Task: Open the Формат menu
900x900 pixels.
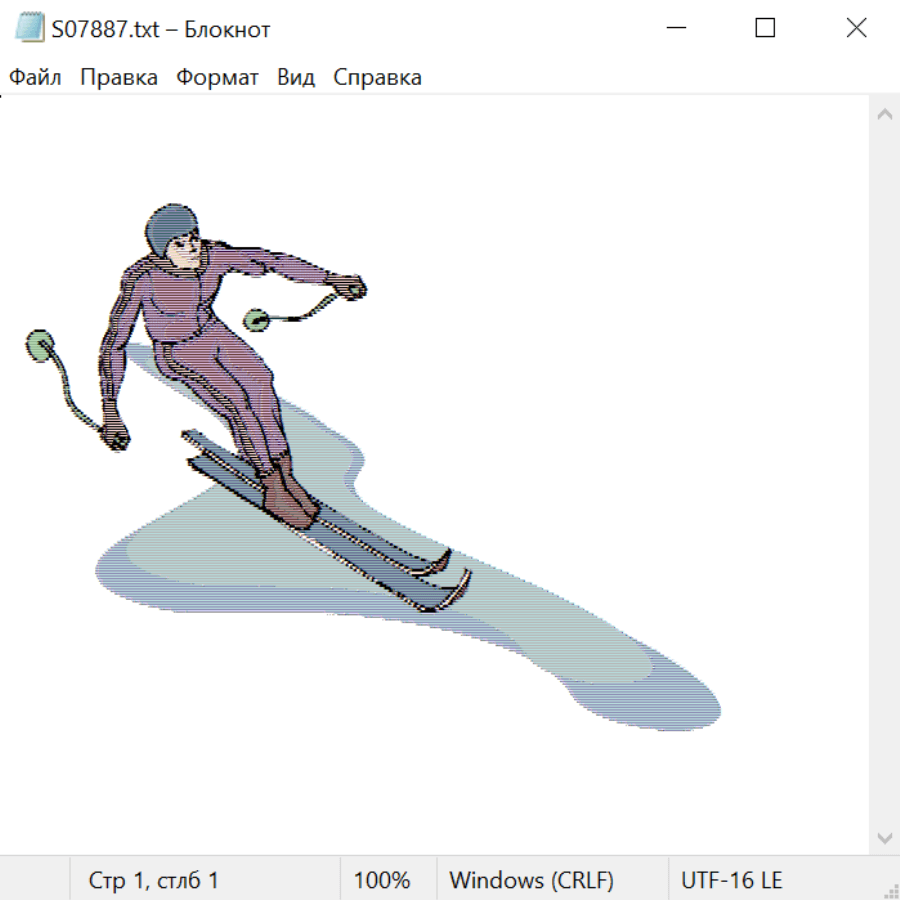Action: (x=217, y=77)
